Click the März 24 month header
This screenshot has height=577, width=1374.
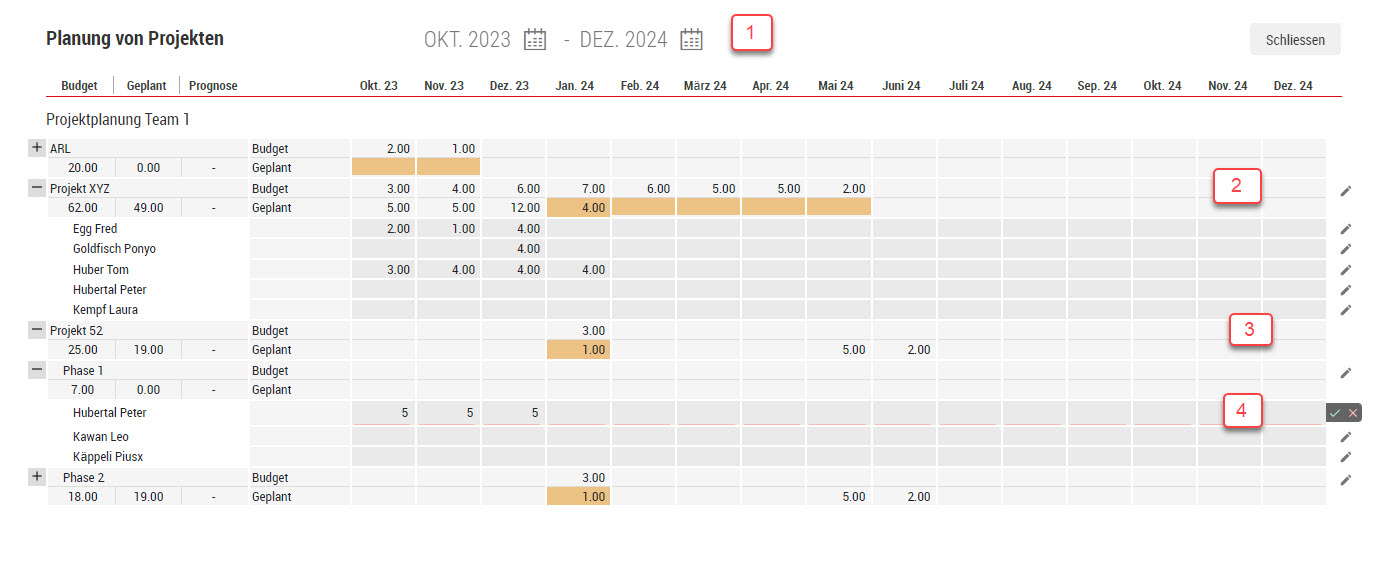pyautogui.click(x=705, y=86)
